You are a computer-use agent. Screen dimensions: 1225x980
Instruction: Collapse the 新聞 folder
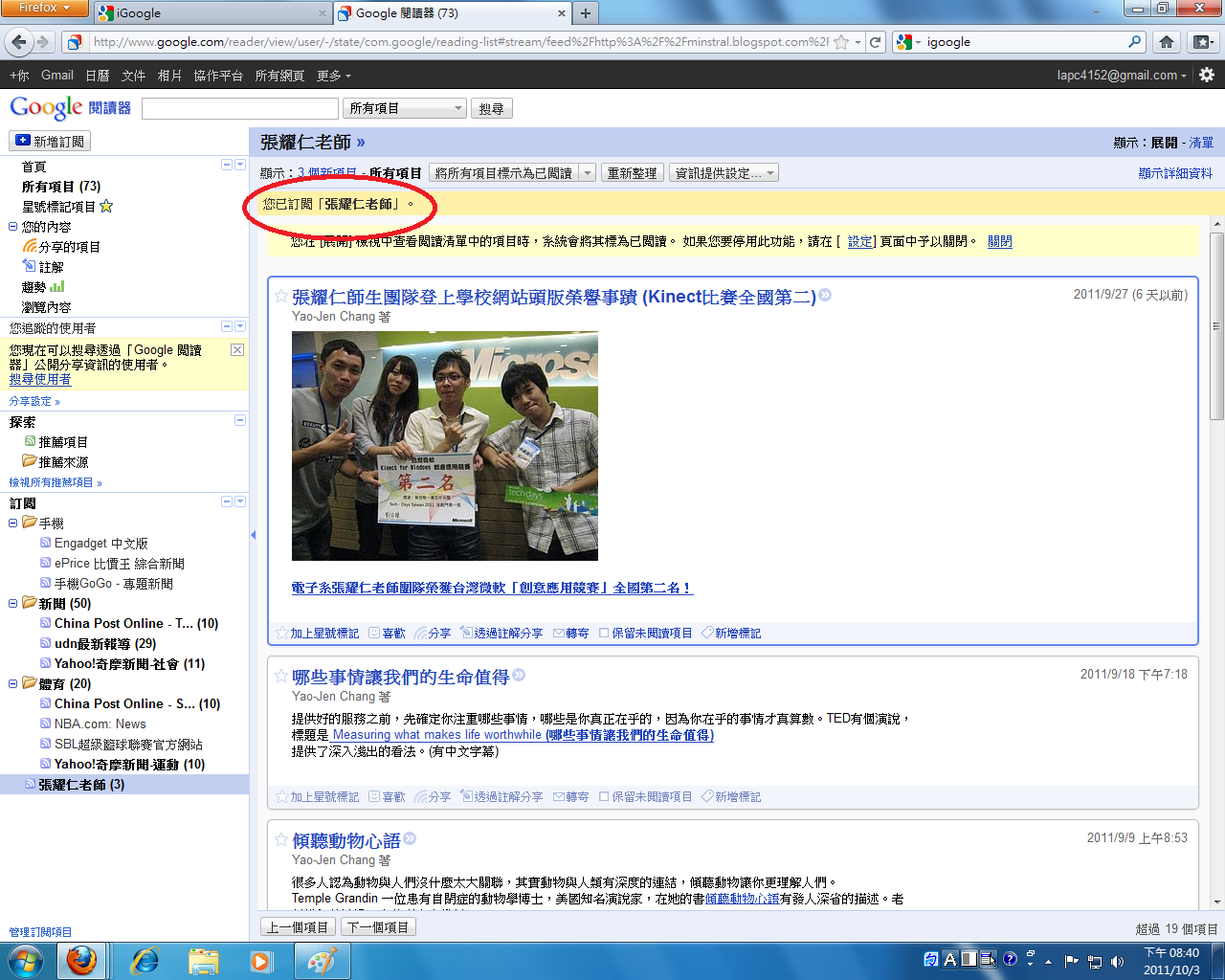12,603
